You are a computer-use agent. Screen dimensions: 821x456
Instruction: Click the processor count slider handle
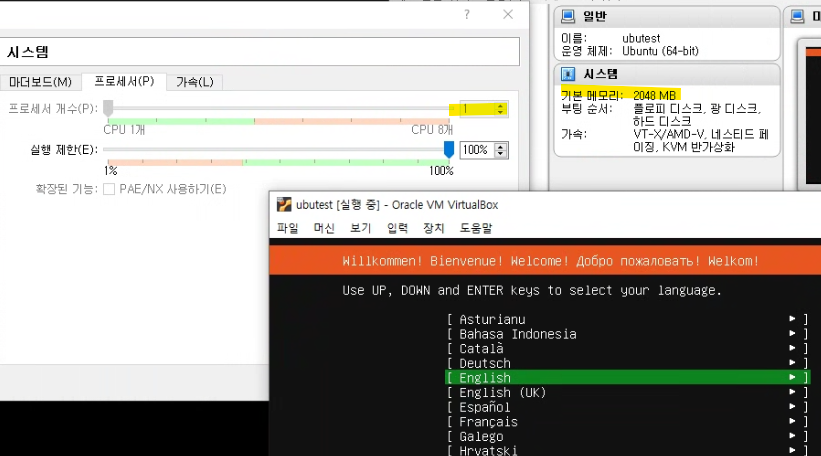click(x=108, y=108)
